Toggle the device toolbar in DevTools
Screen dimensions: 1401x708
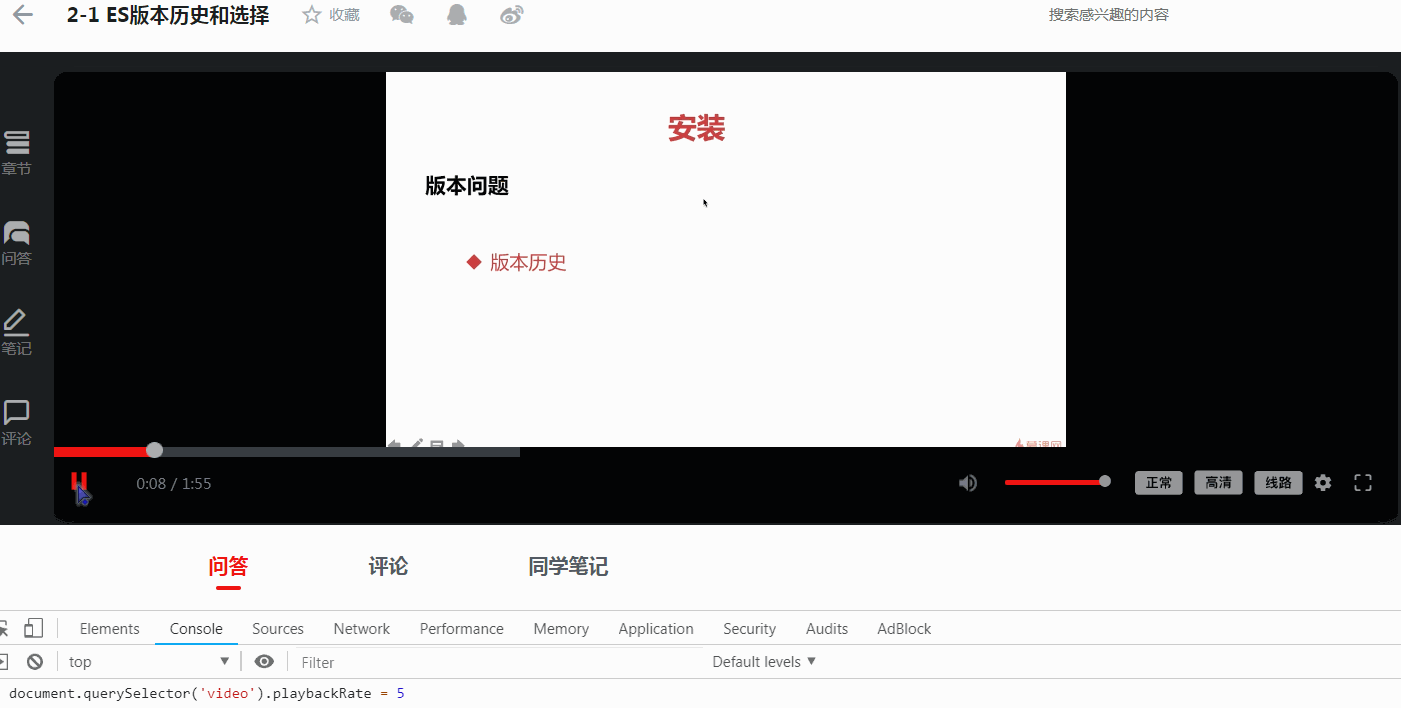tap(34, 627)
